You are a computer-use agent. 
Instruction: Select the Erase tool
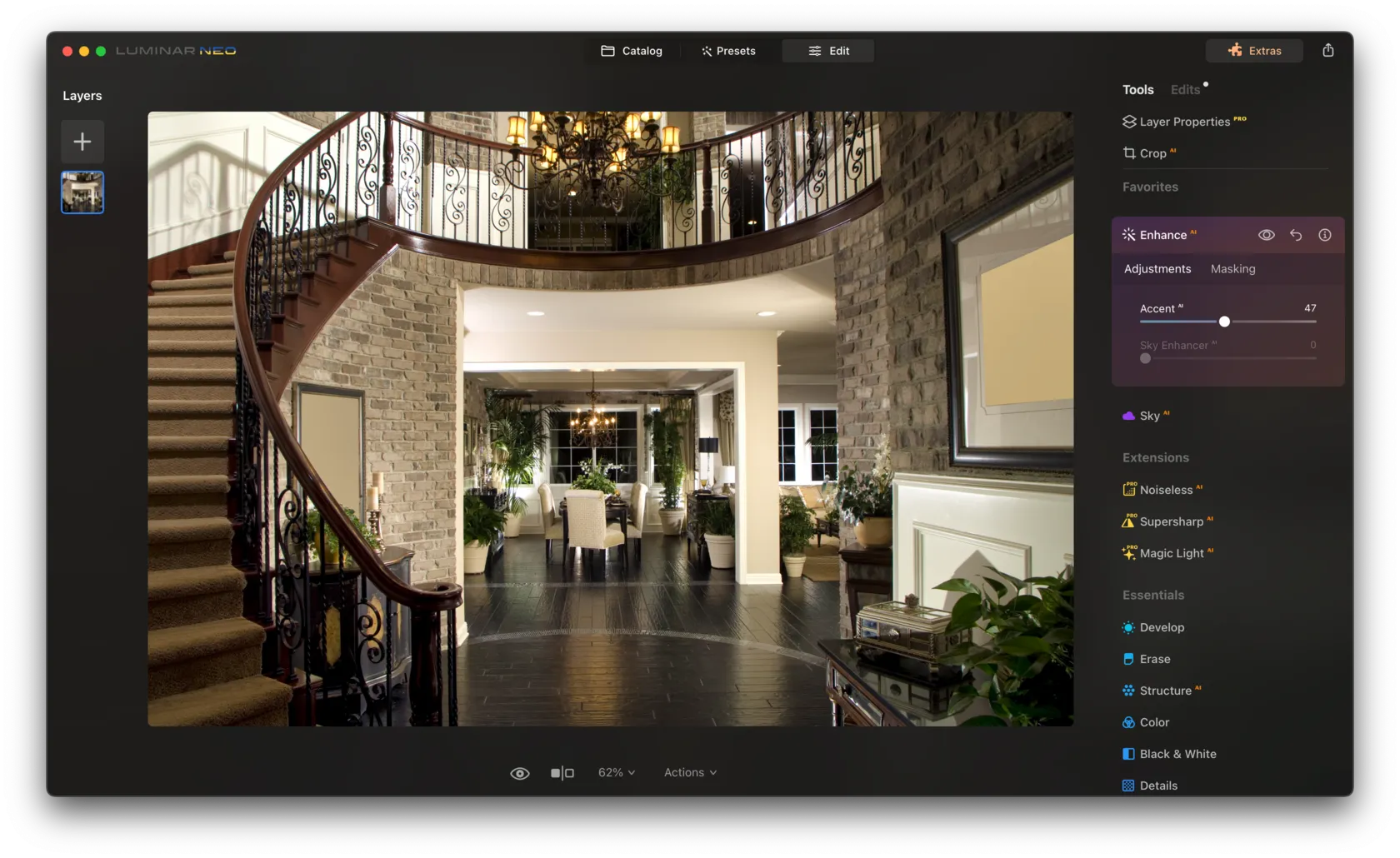coord(1154,659)
